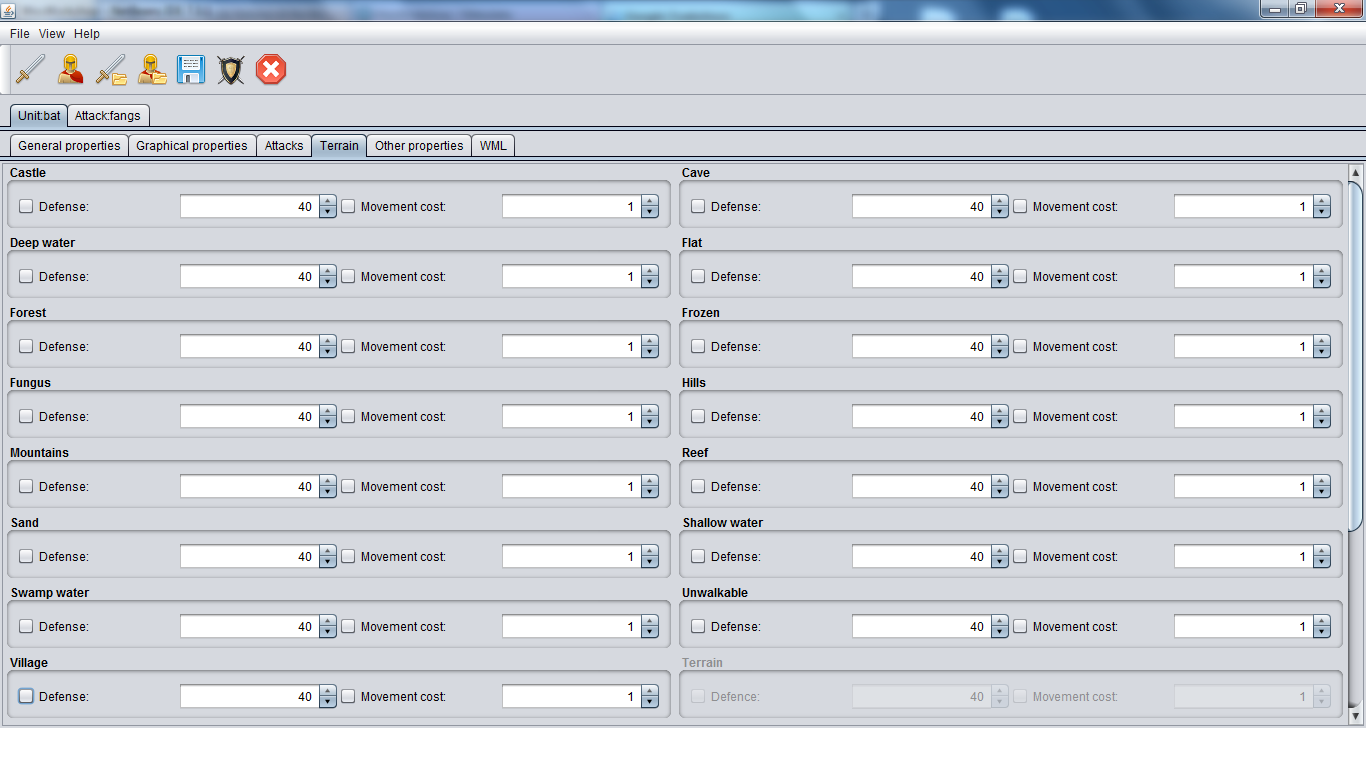1366x768 pixels.
Task: Toggle the Swamp water Defense checkbox
Action: 26,627
